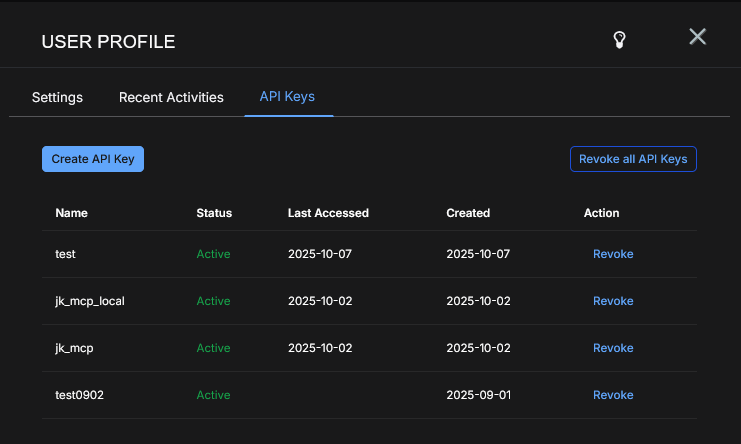The height and width of the screenshot is (444, 741).
Task: Click the Name column header
Action: point(71,213)
